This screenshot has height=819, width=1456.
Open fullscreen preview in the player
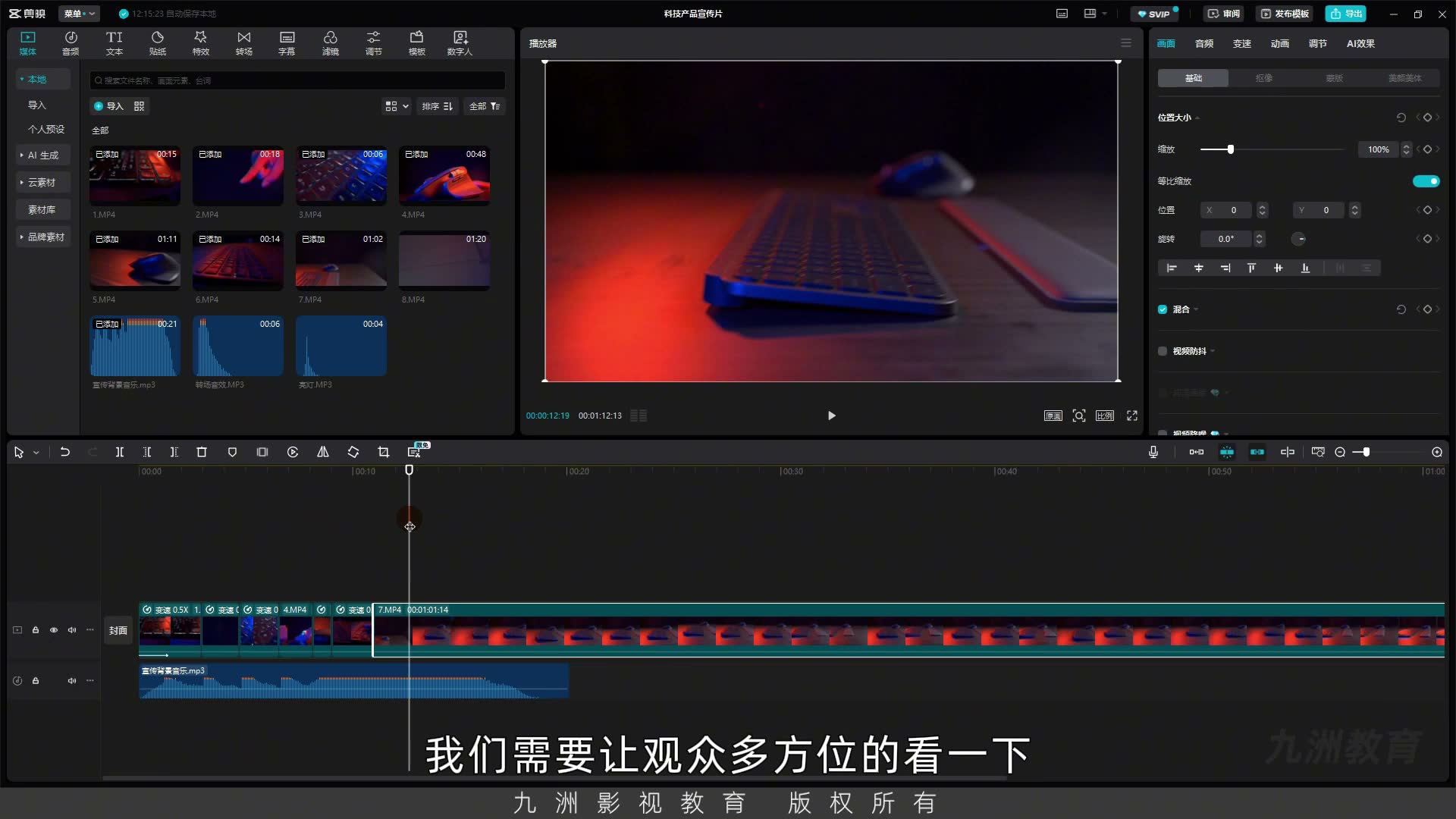pos(1132,416)
